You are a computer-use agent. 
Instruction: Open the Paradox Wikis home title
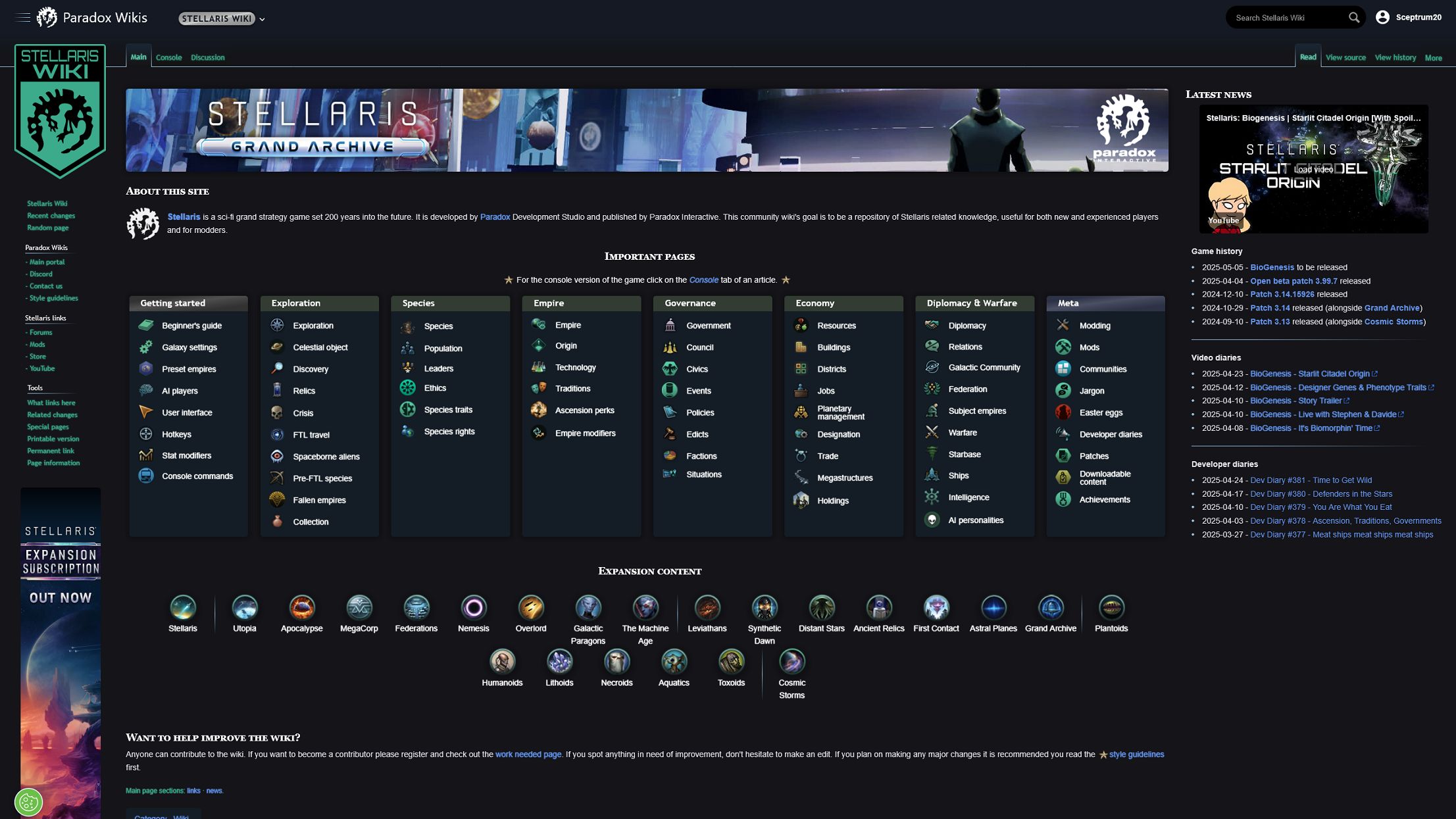pyautogui.click(x=105, y=18)
